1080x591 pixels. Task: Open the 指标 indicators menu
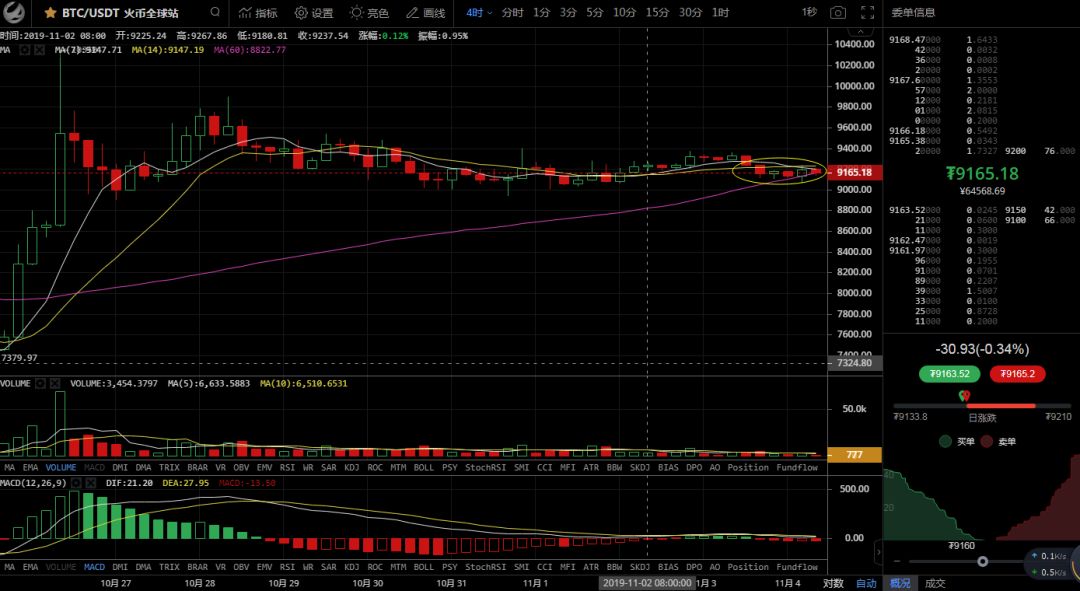(x=258, y=13)
